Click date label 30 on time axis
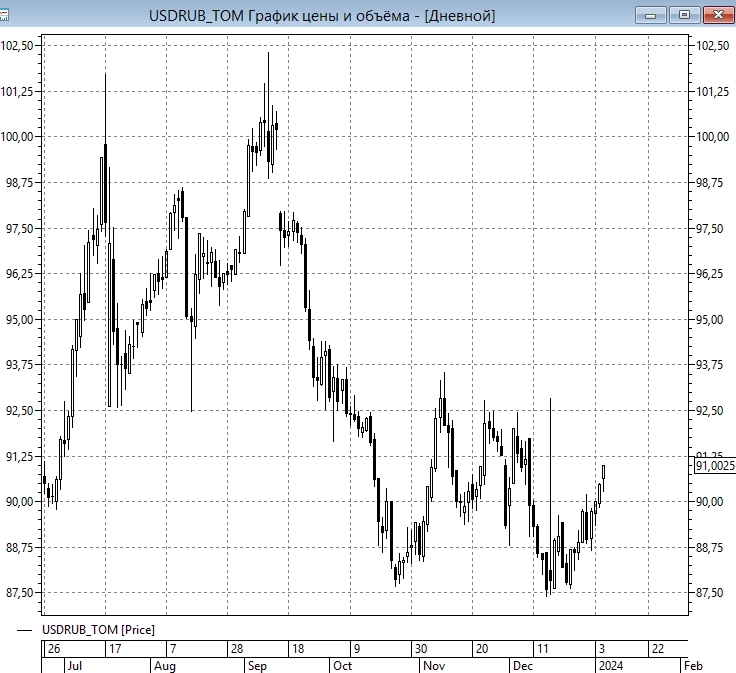 click(421, 649)
